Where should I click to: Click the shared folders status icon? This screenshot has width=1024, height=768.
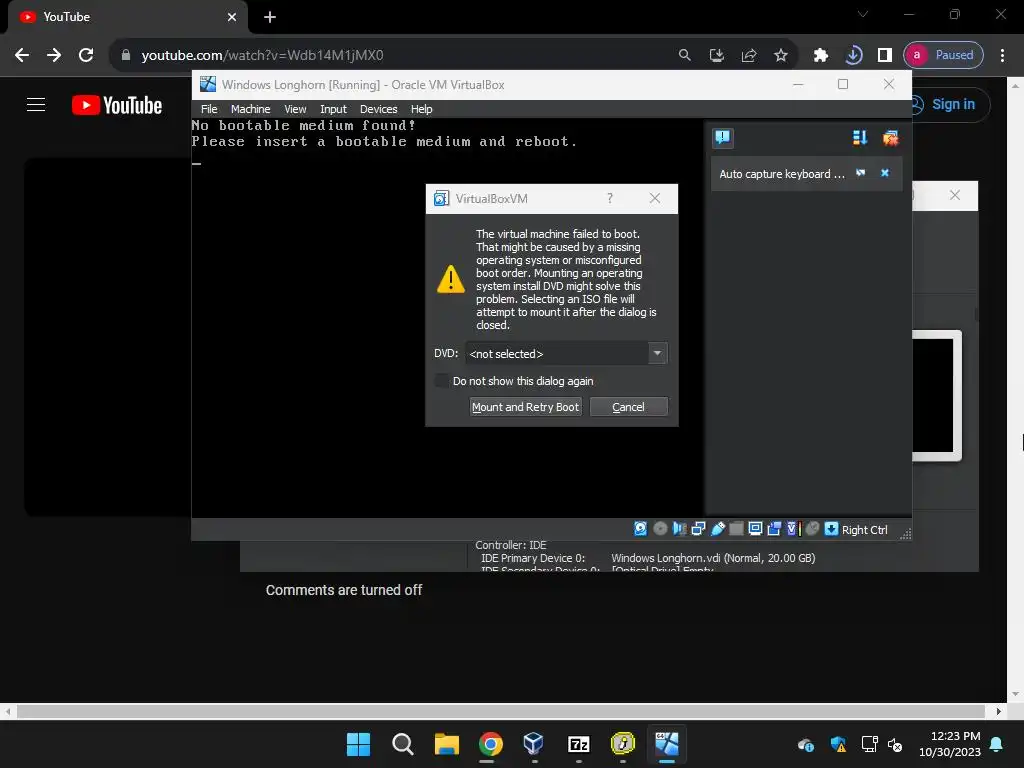click(736, 529)
